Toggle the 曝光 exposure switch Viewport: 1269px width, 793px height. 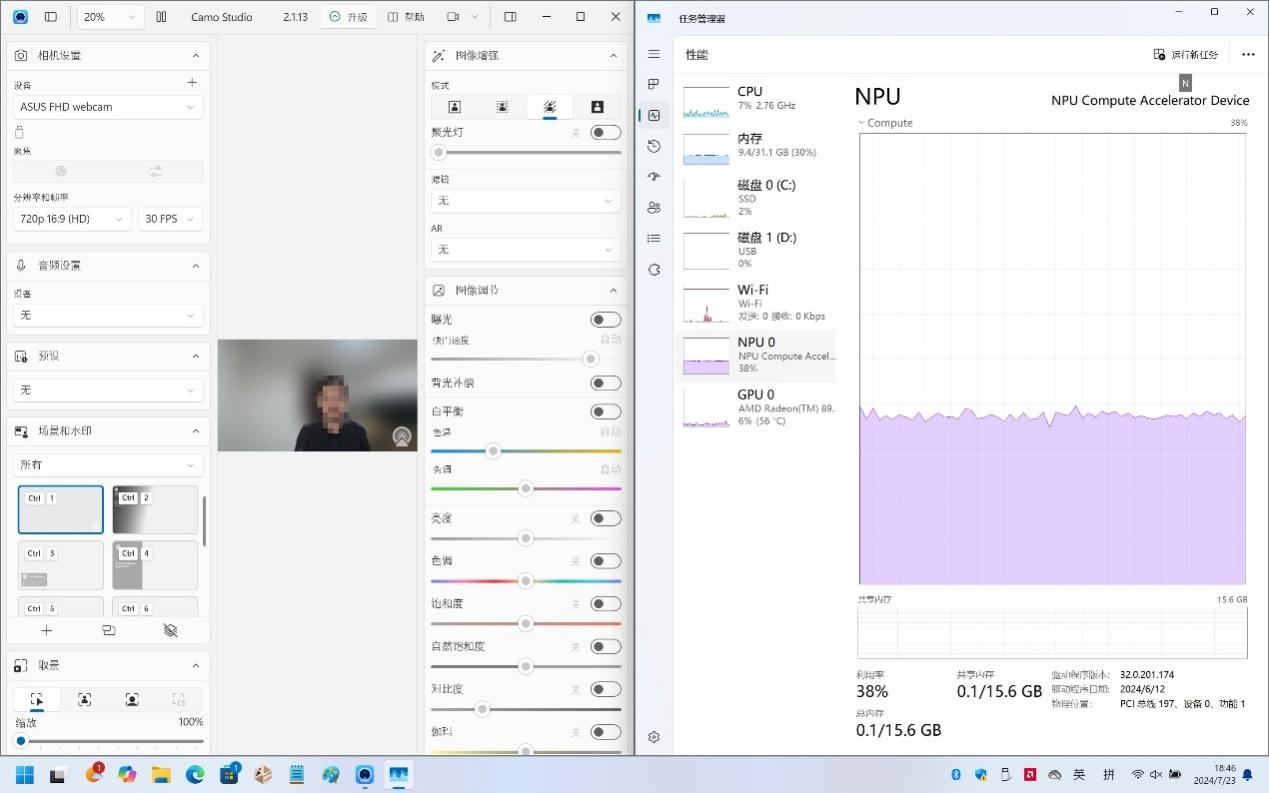click(605, 320)
